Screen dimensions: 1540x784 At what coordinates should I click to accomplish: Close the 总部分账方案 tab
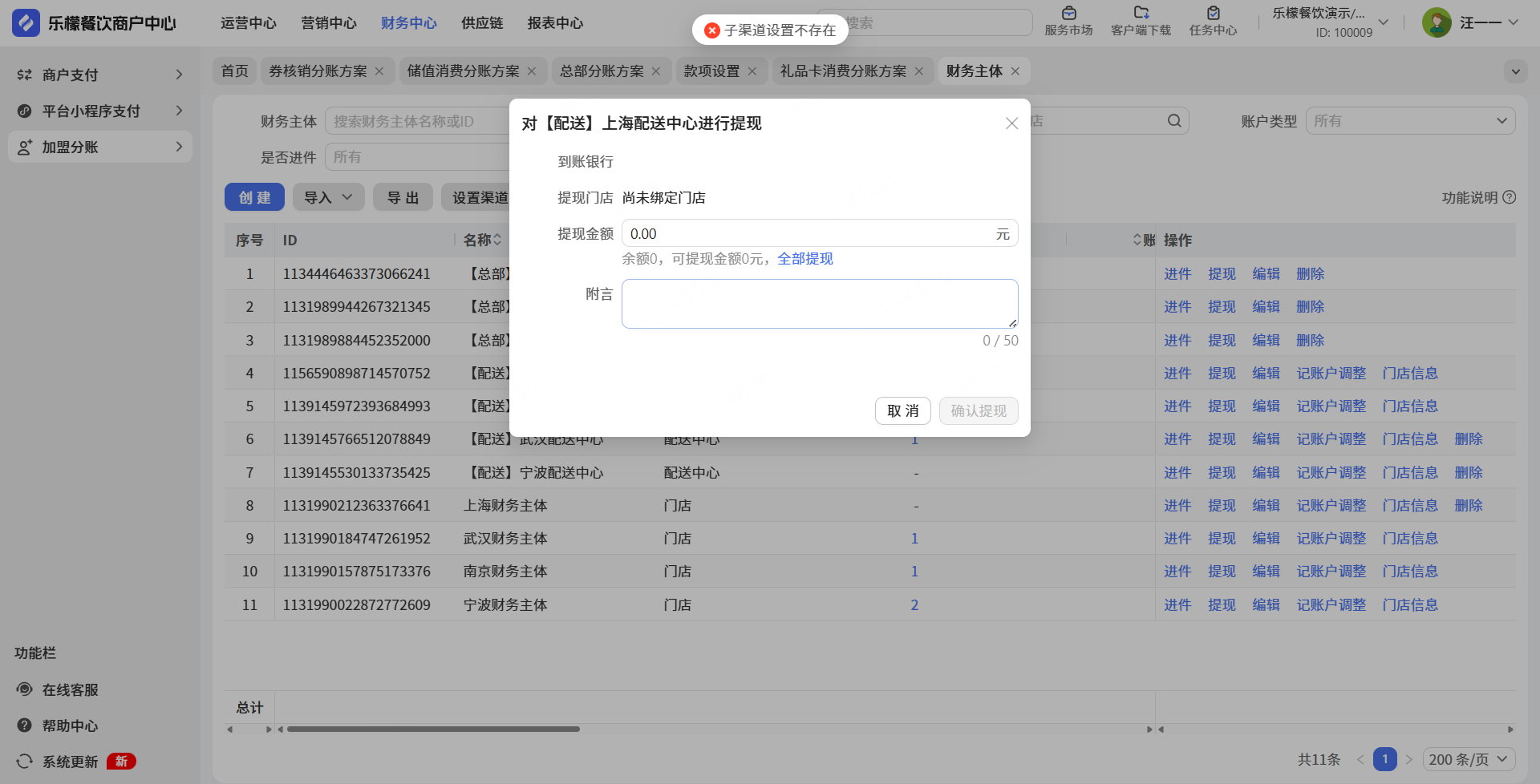[656, 71]
